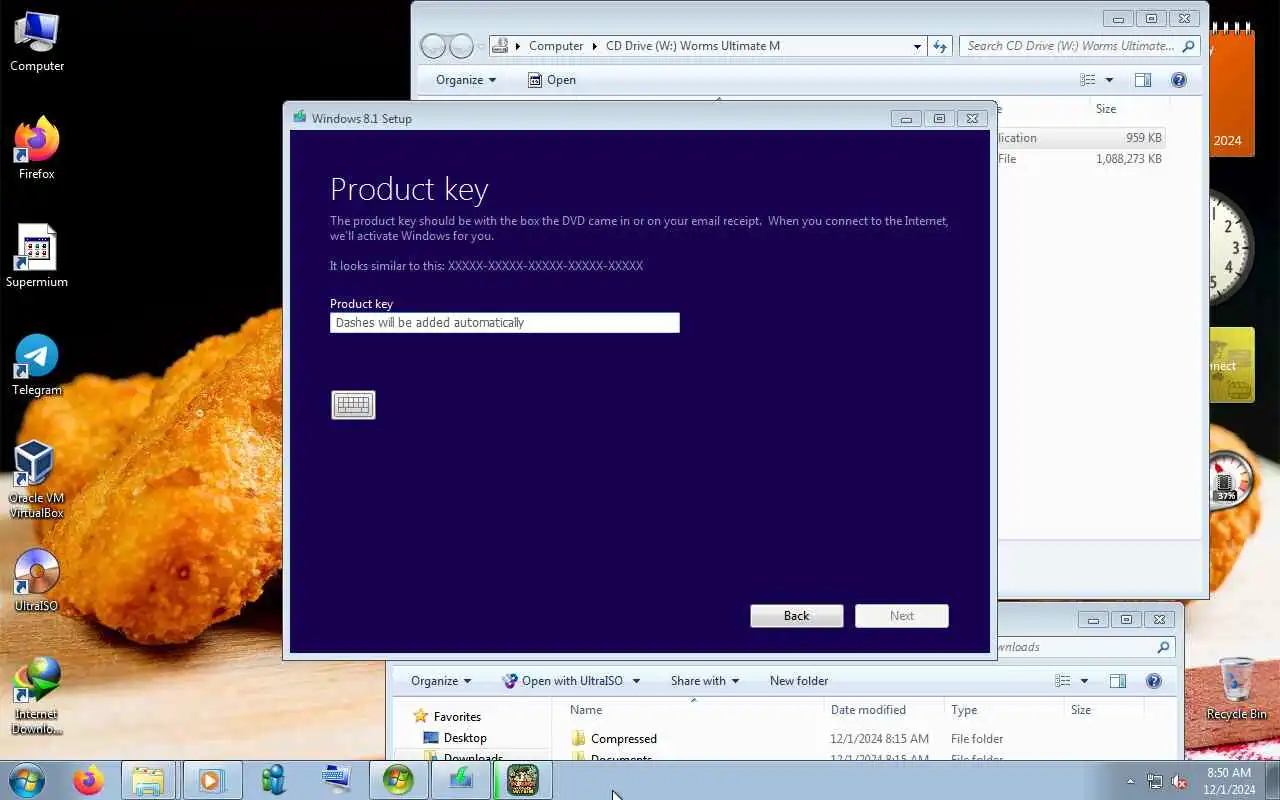
Task: Open the Telegram desktop shortcut
Action: (37, 364)
